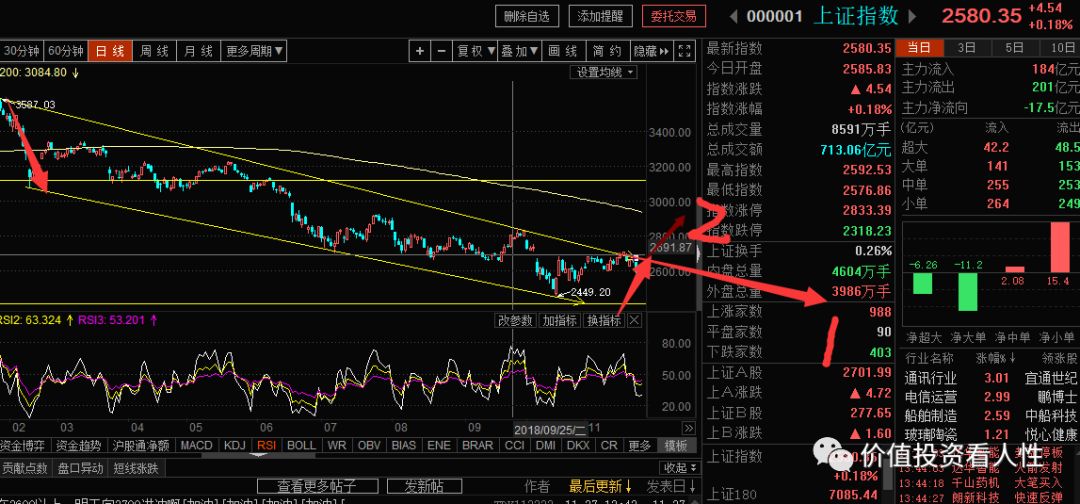Sort posts by 最后更新
1080x504 pixels.
[x=600, y=487]
